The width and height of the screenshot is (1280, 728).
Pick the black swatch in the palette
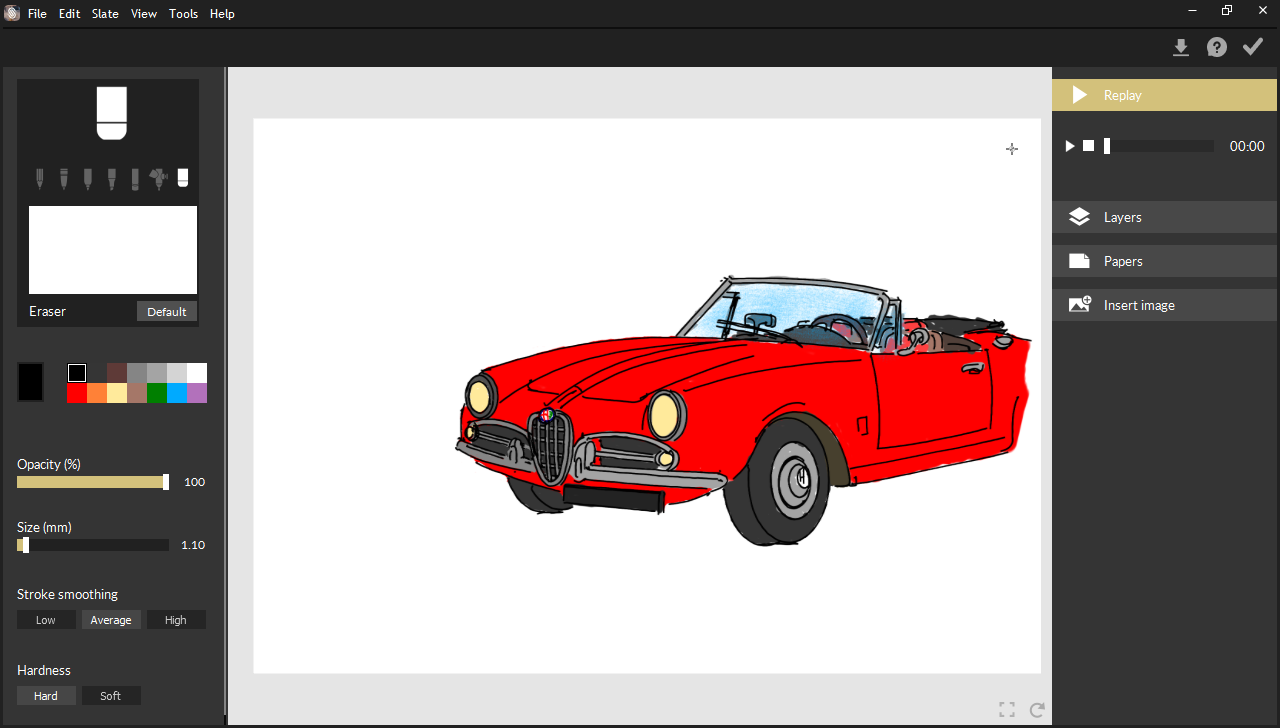coord(77,373)
